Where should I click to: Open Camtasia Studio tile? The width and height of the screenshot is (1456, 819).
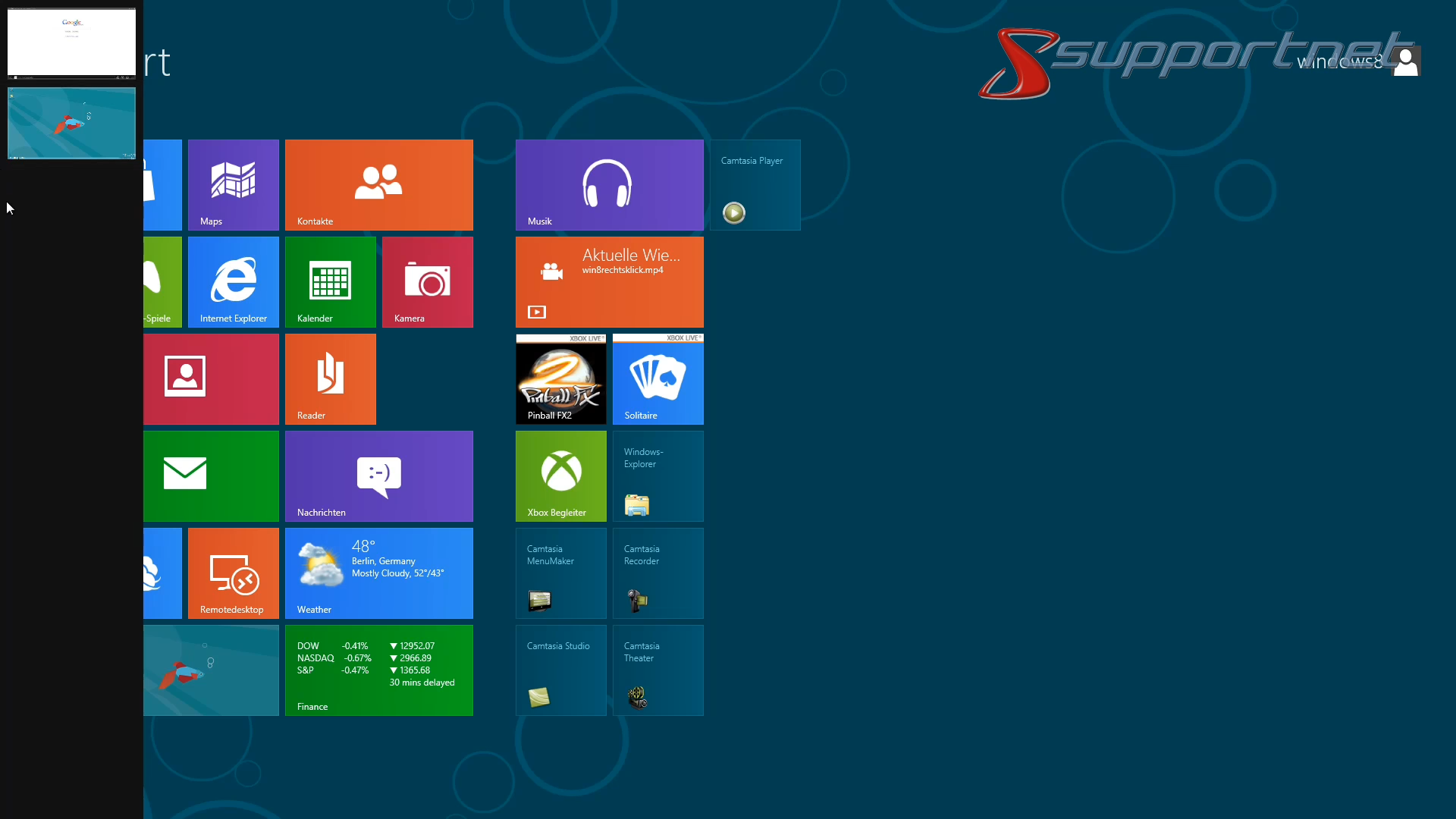tap(561, 670)
